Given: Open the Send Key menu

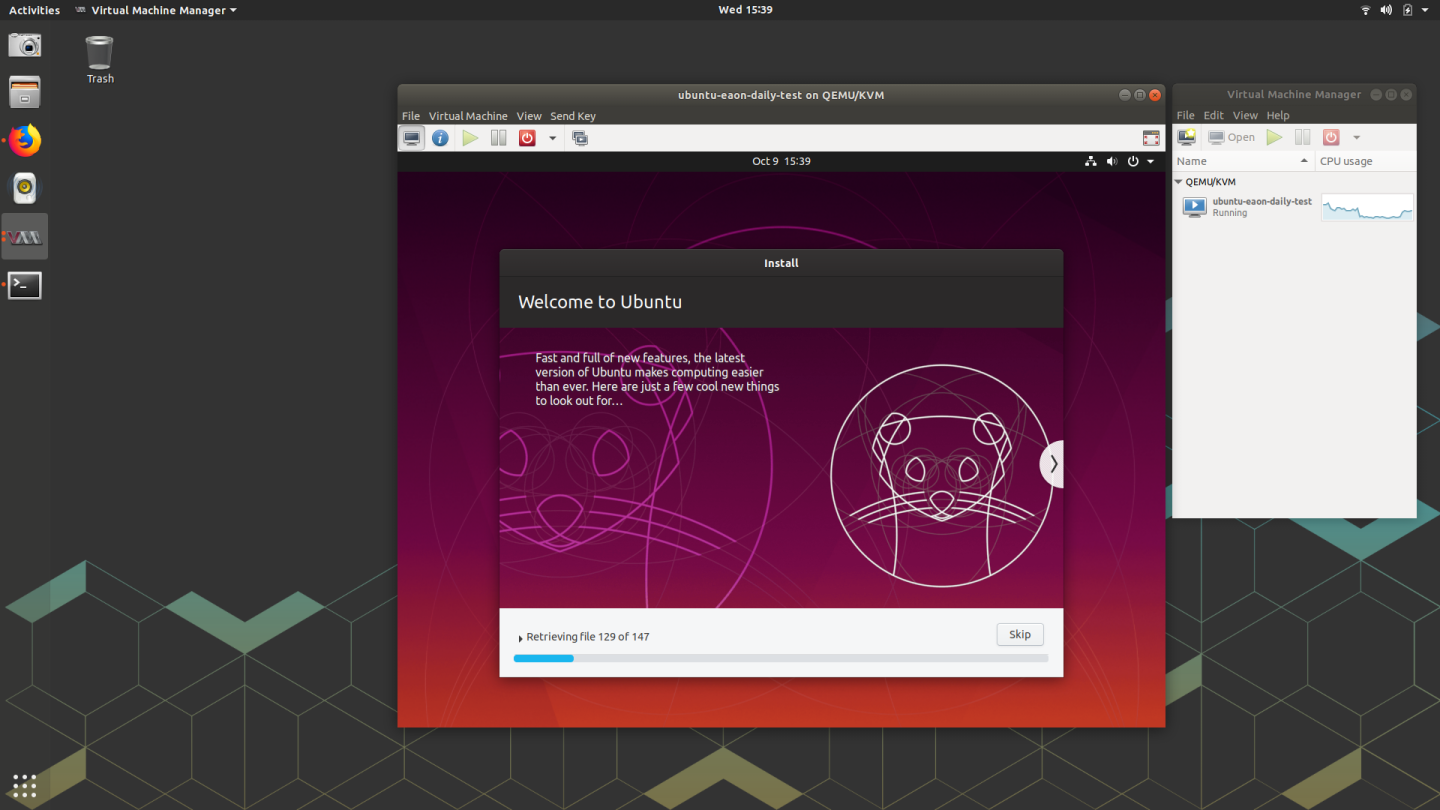Looking at the screenshot, I should 573,115.
